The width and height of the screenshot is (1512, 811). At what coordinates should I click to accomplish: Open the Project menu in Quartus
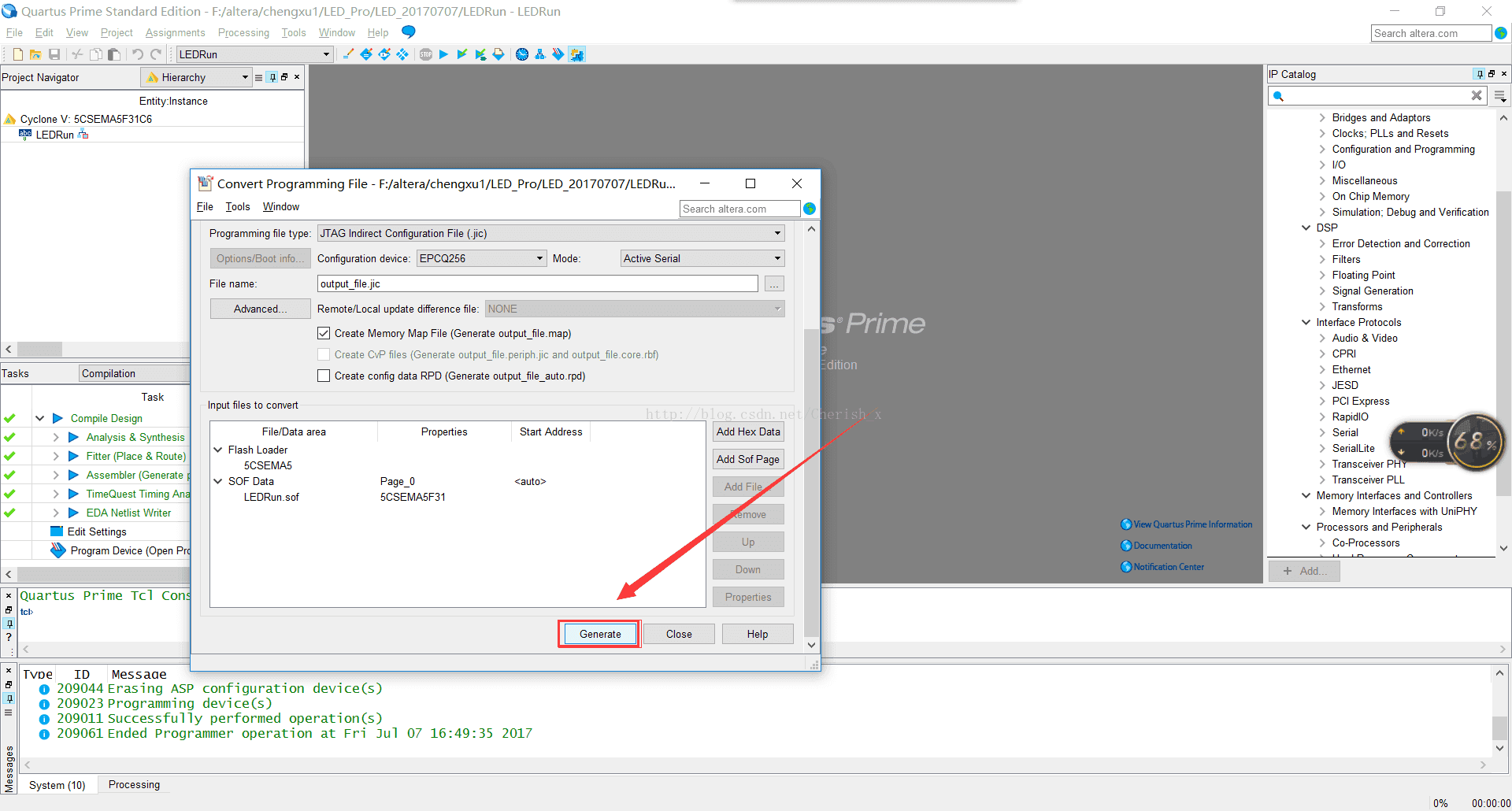tap(117, 32)
